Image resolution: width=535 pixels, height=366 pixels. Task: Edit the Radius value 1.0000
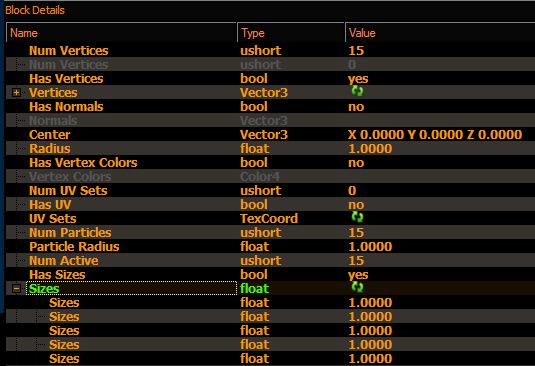click(x=370, y=149)
